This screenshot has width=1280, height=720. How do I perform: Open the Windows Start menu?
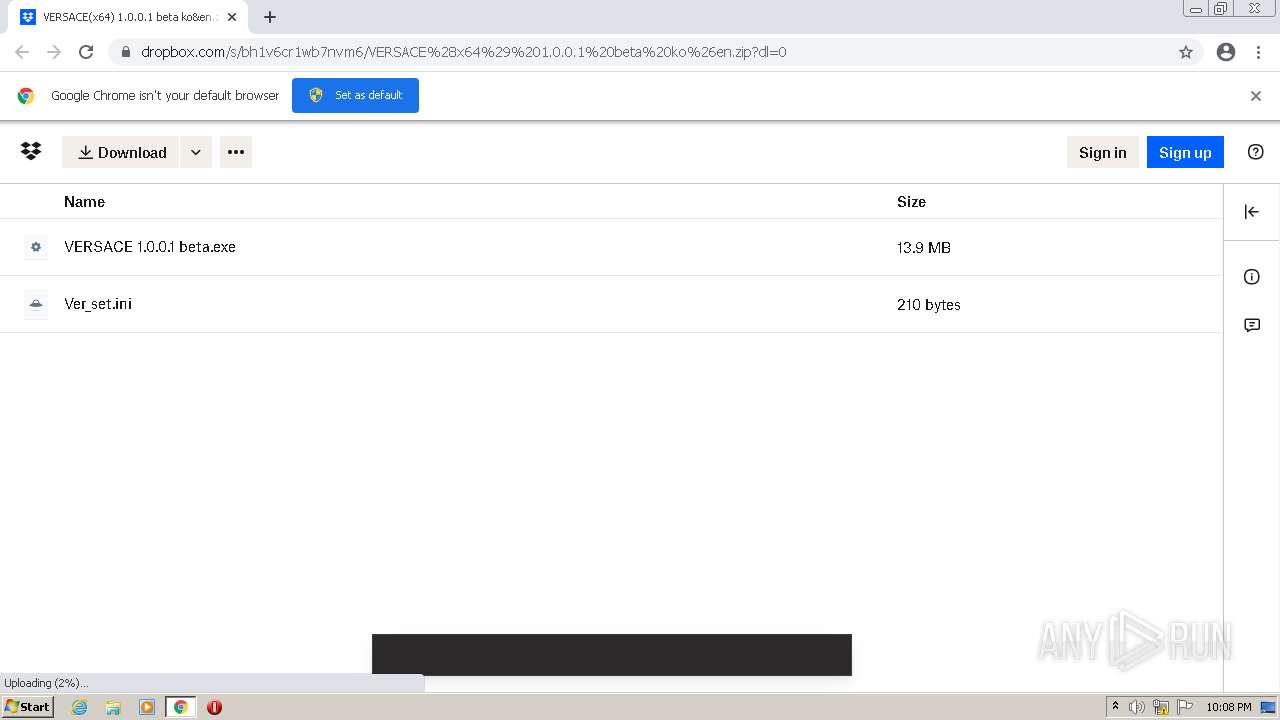point(28,706)
